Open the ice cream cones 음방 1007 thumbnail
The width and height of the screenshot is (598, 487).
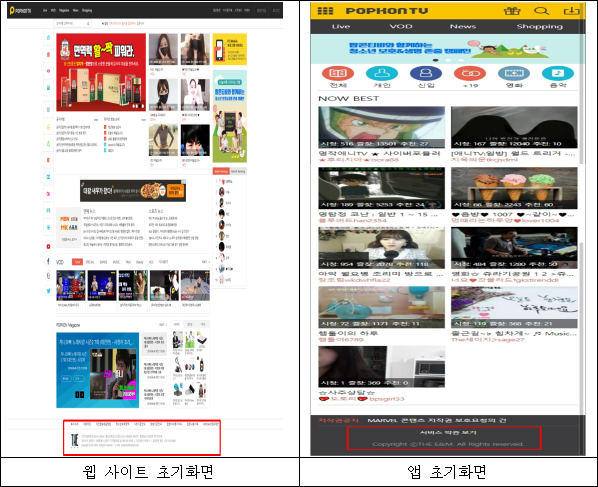514,188
